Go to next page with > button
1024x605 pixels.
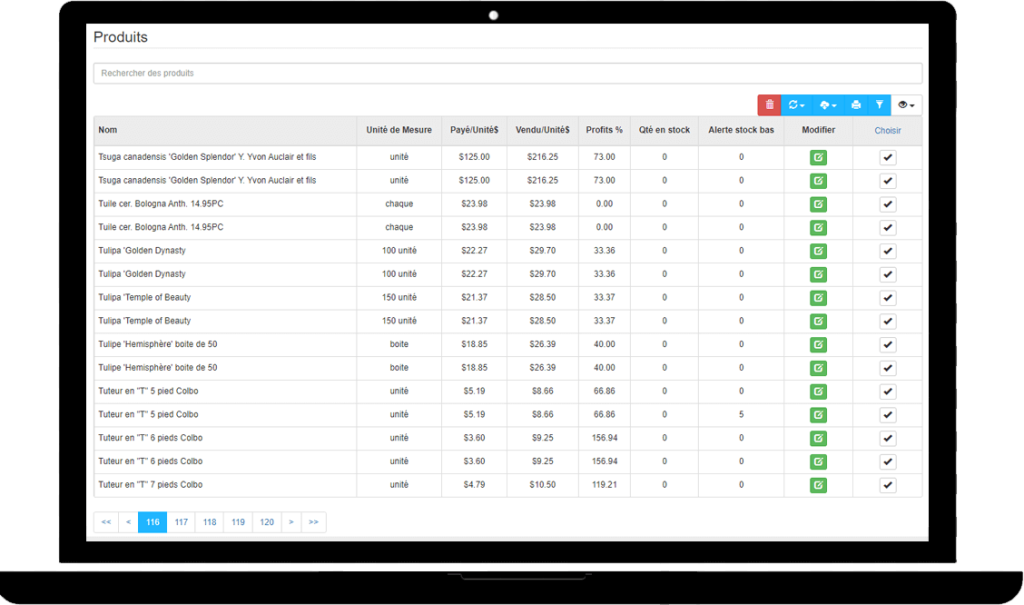coord(291,522)
